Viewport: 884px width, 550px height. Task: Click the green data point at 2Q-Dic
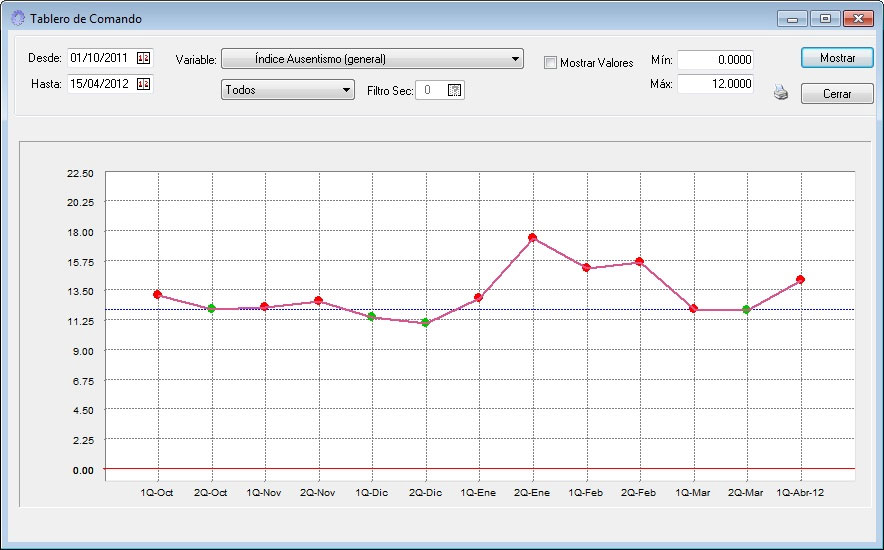(425, 323)
